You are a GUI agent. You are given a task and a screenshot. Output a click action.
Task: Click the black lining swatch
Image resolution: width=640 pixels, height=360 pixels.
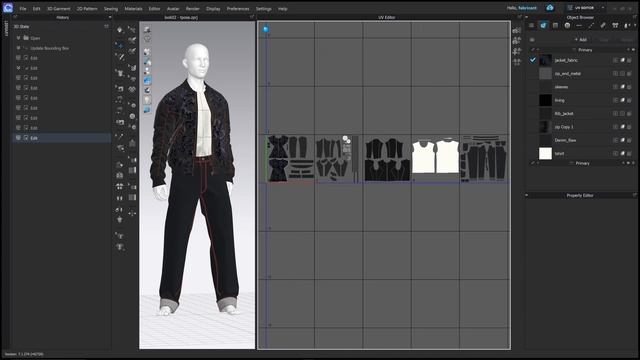[x=545, y=100]
